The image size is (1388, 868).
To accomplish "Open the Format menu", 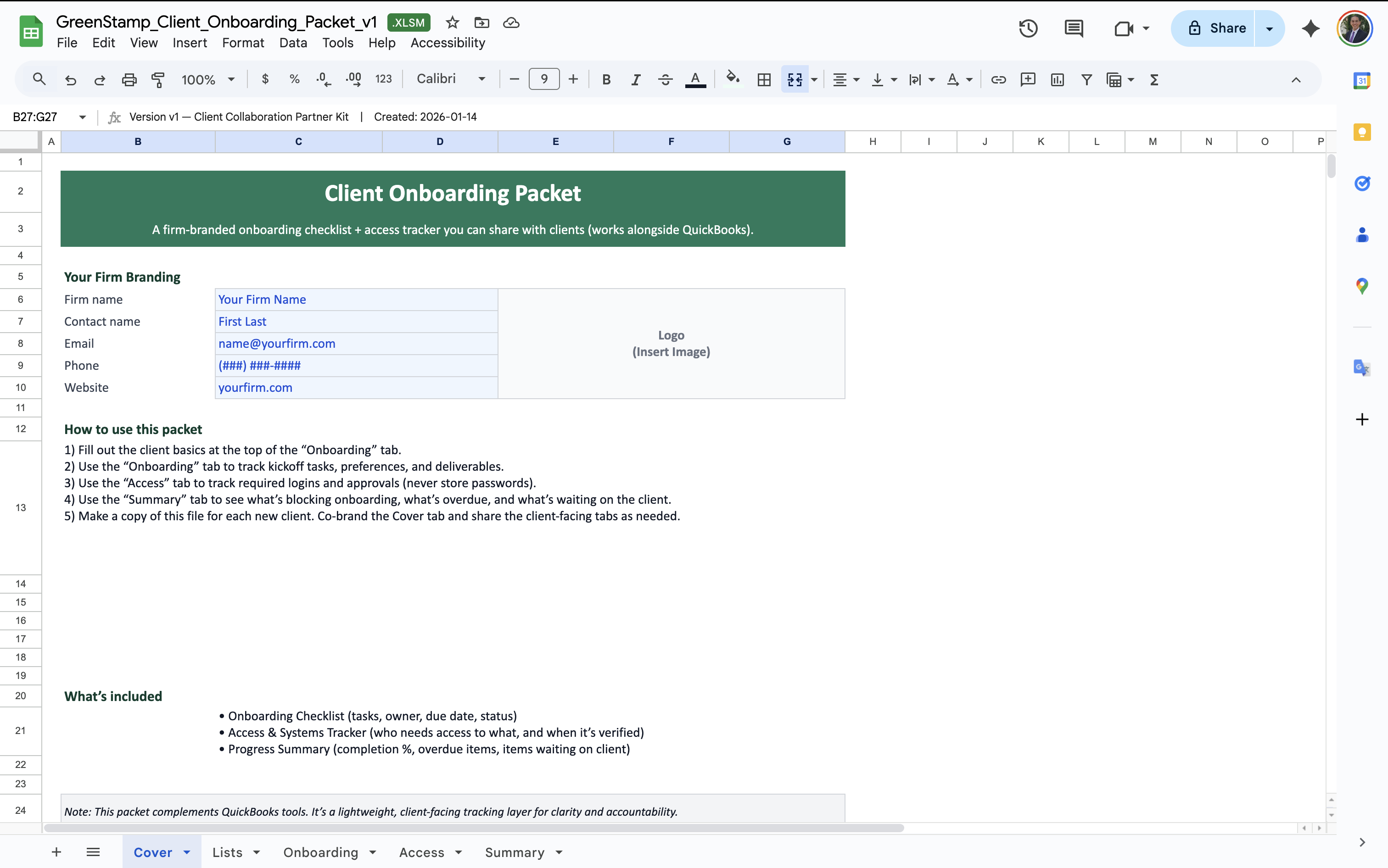I will pos(243,43).
